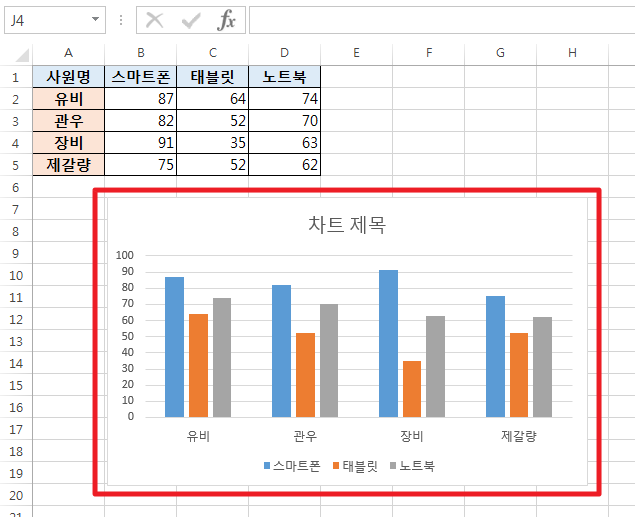Click cell with value 82

(x=141, y=121)
